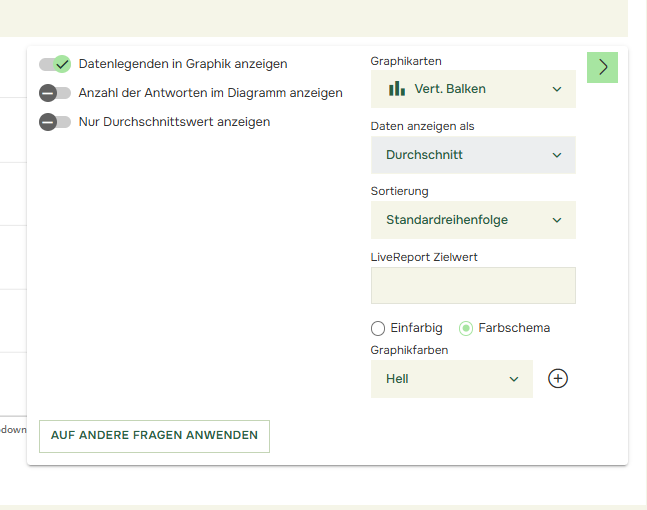The image size is (647, 510).
Task: Expand the Sortierung Standardreihenfolge dropdown
Action: coord(472,220)
